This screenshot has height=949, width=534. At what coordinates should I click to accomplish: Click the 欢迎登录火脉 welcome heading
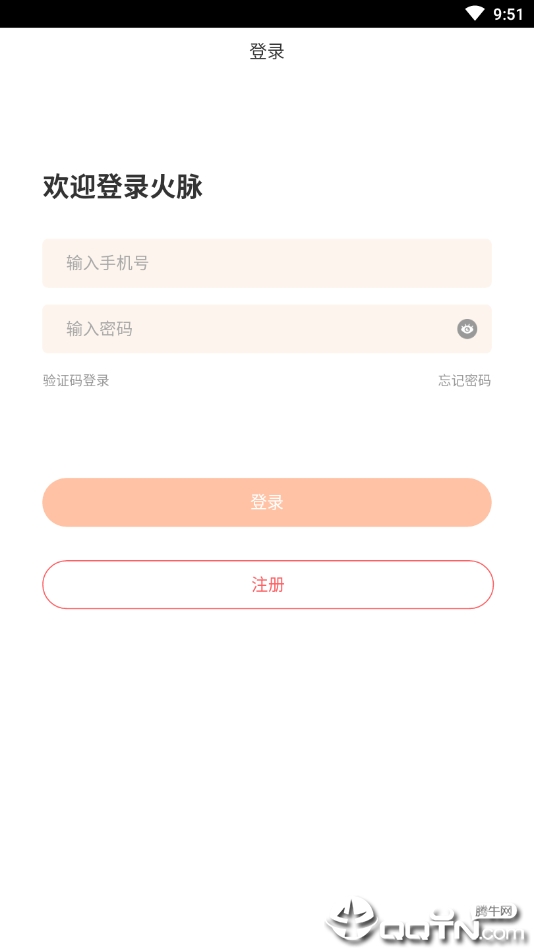point(123,186)
